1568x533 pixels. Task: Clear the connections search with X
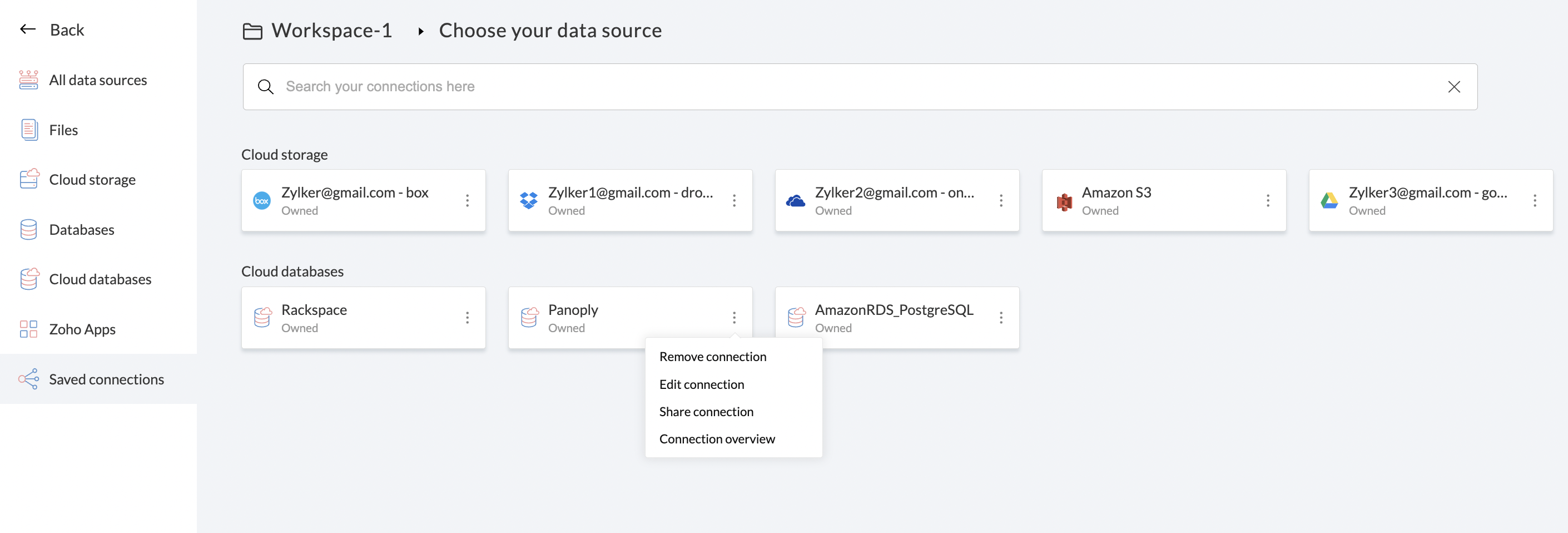[1453, 87]
